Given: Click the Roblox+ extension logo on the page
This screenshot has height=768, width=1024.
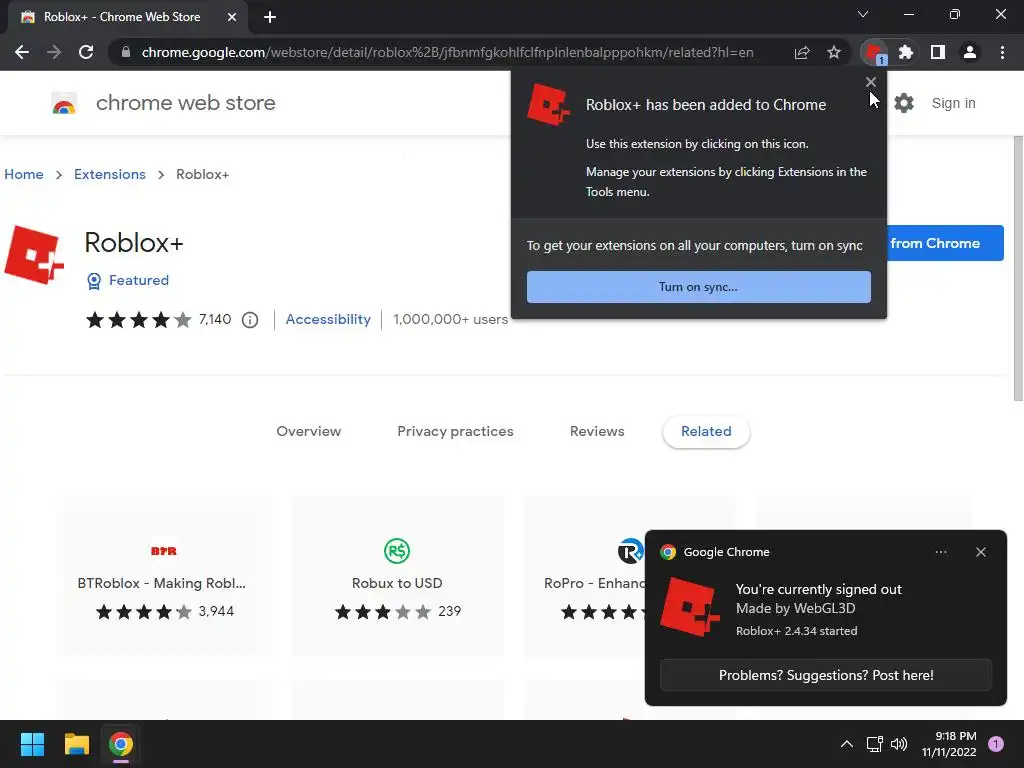Looking at the screenshot, I should (x=34, y=255).
